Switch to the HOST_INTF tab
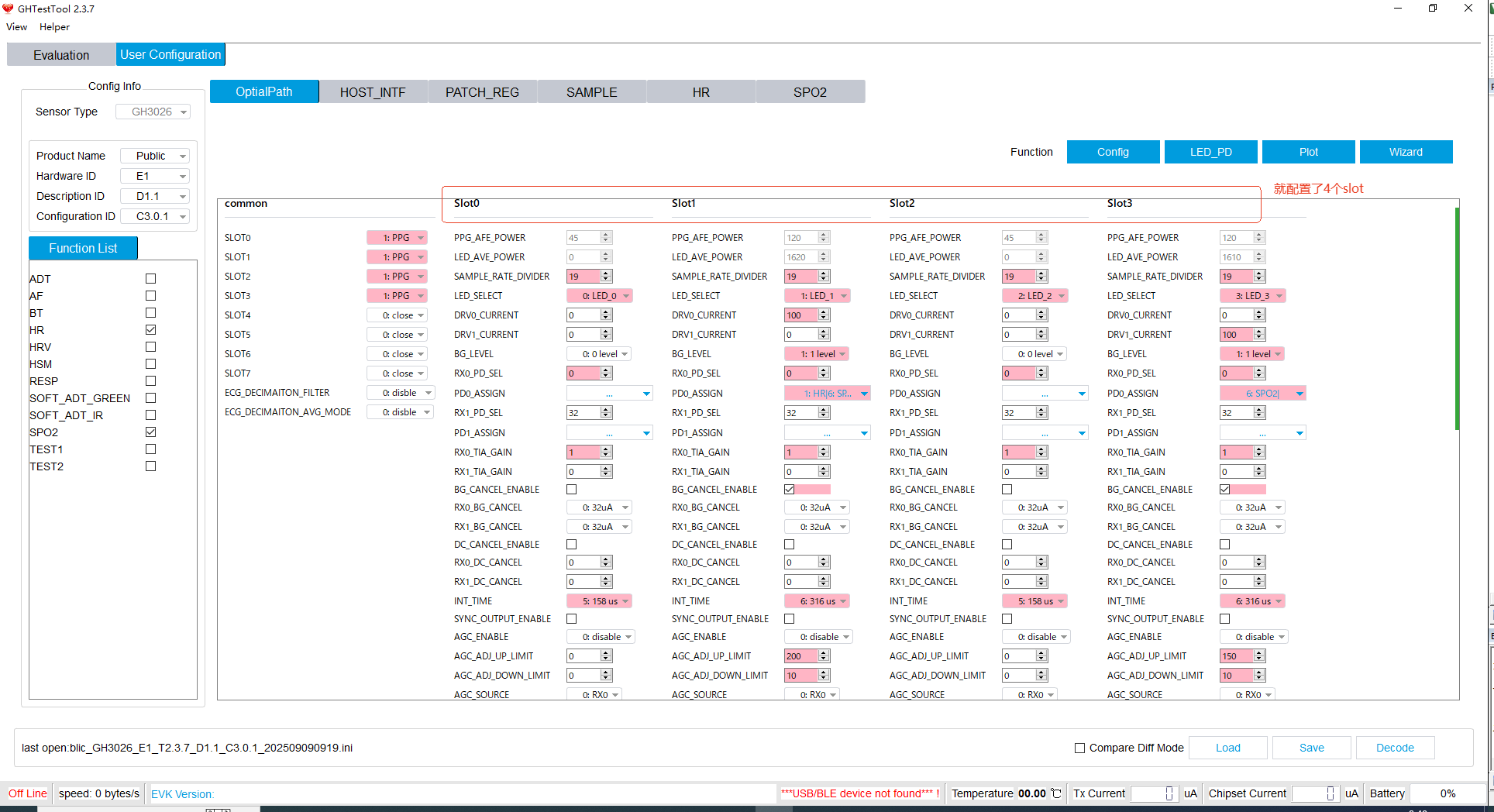This screenshot has height=812, width=1494. point(373,92)
